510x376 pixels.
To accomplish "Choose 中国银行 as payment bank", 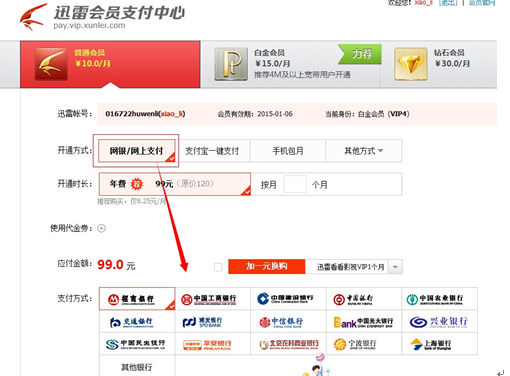I will click(x=364, y=299).
